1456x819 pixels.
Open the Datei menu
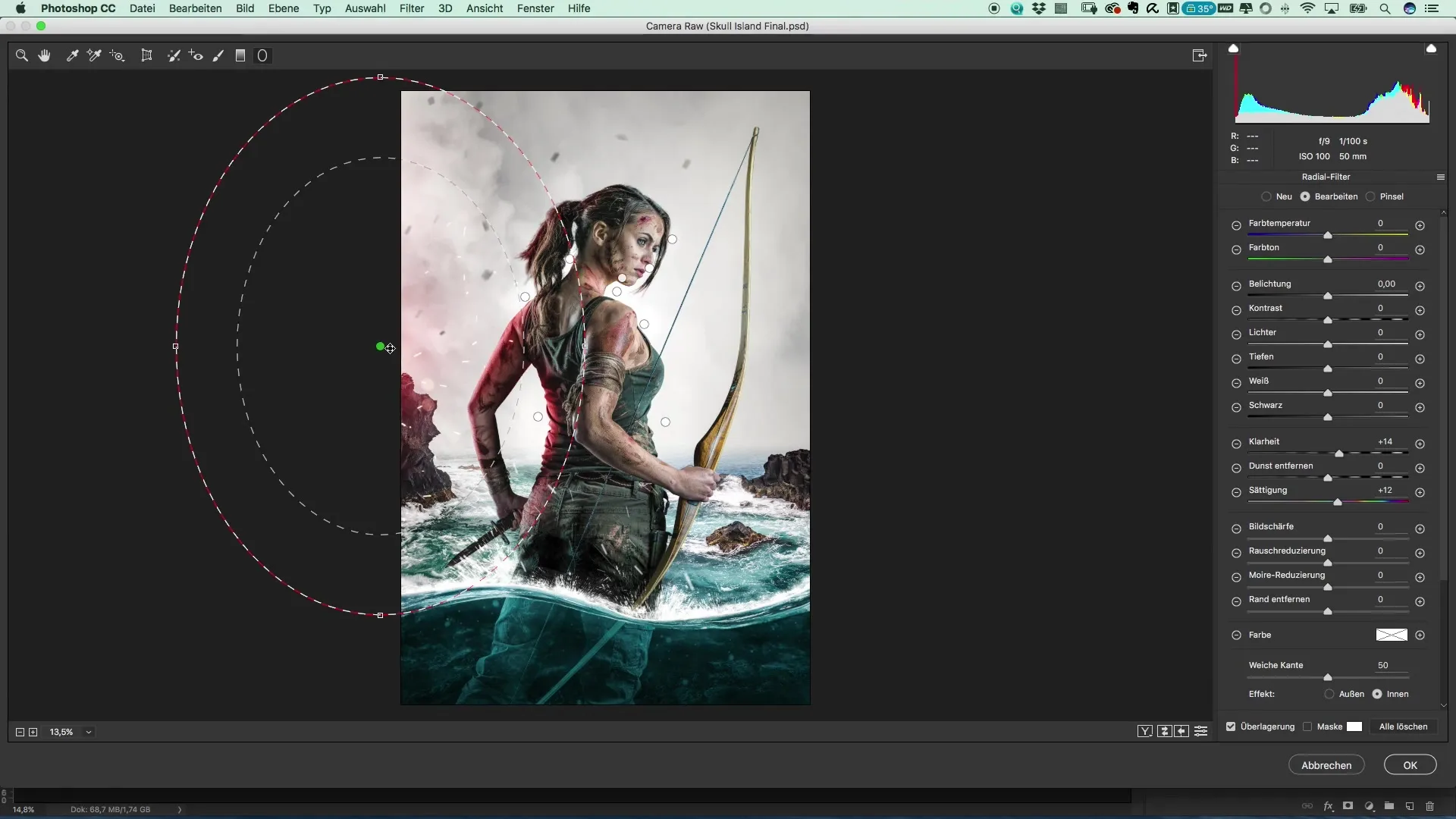tap(142, 8)
